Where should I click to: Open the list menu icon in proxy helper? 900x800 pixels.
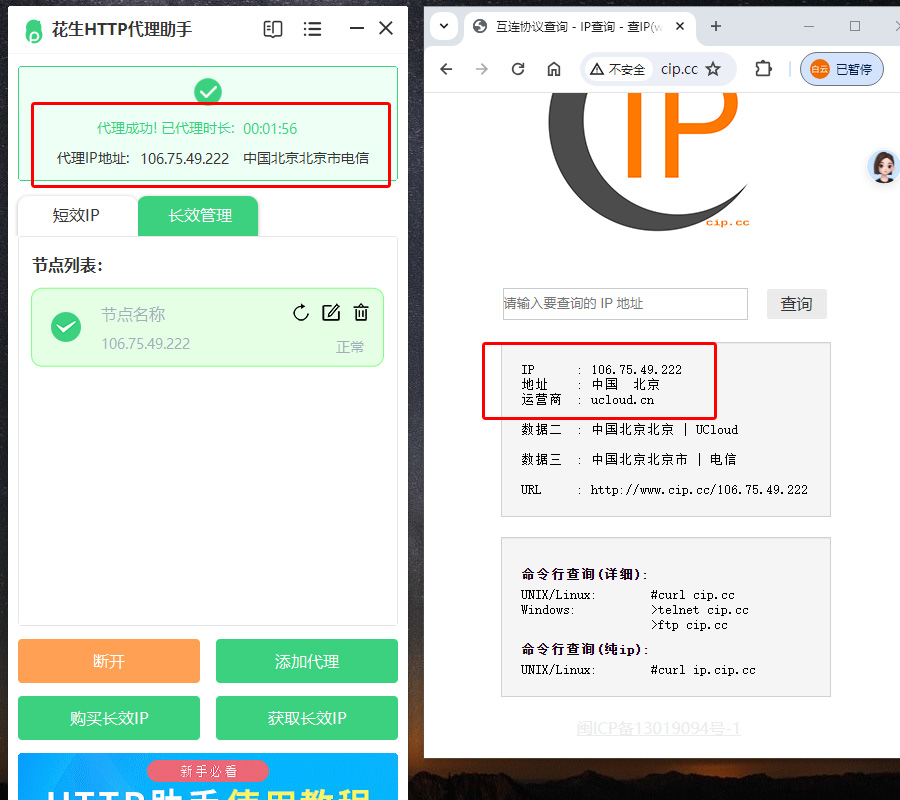[312, 29]
